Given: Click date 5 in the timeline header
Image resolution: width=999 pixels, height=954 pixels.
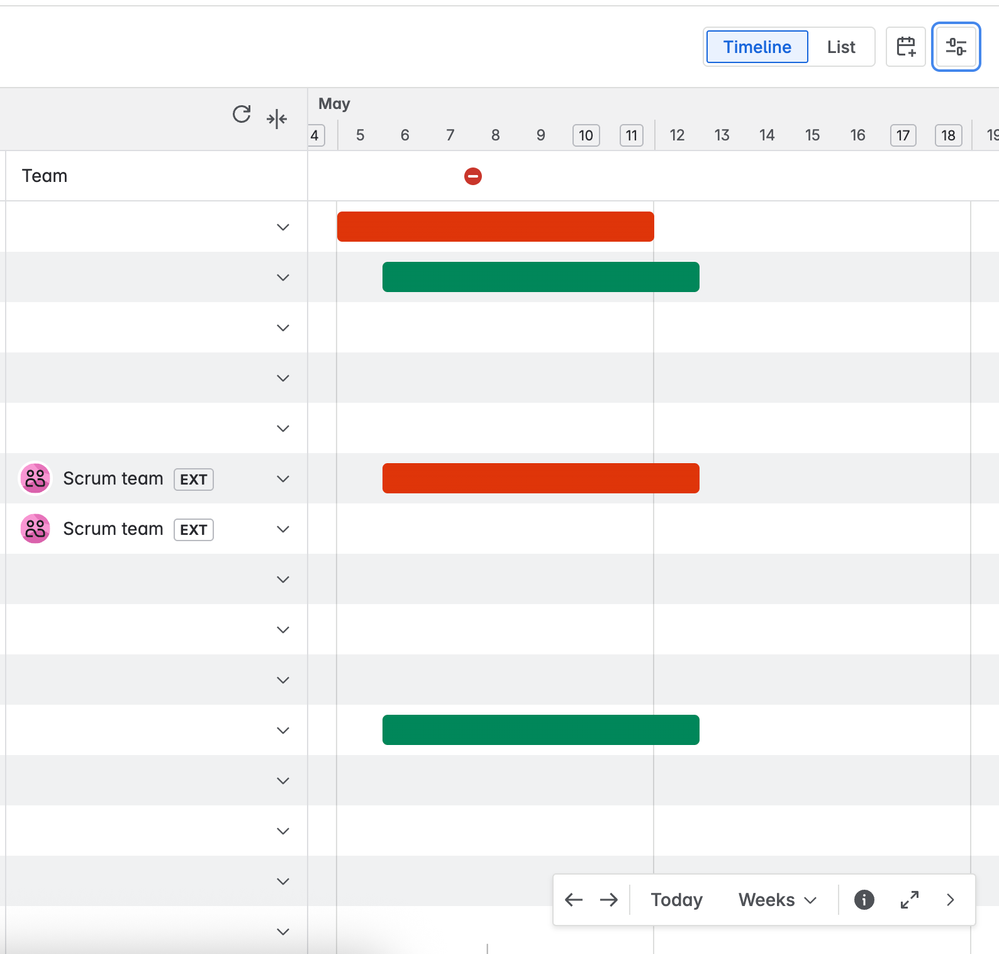Looking at the screenshot, I should click(360, 135).
